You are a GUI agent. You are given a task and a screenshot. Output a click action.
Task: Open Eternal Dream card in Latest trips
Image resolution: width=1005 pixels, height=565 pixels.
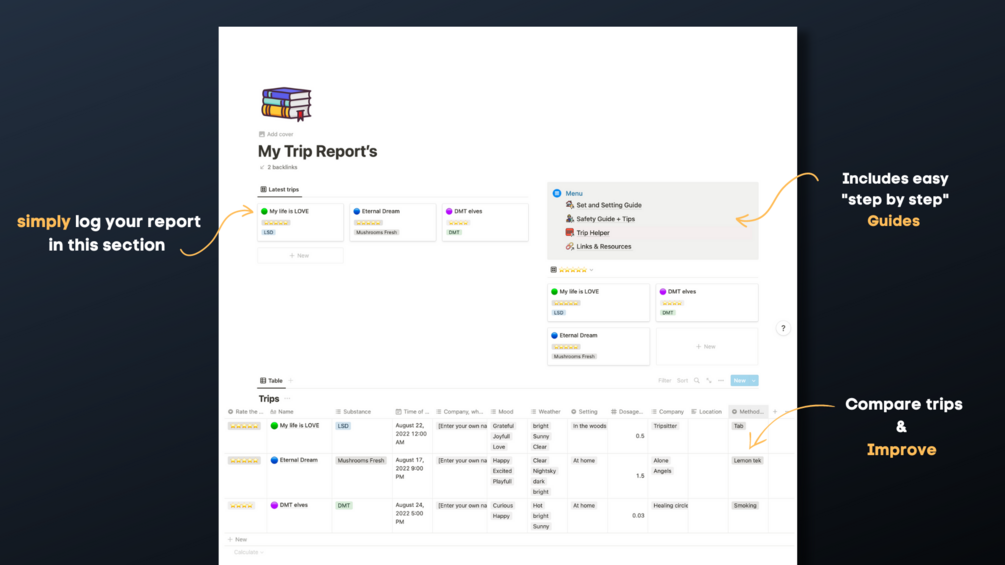[392, 222]
